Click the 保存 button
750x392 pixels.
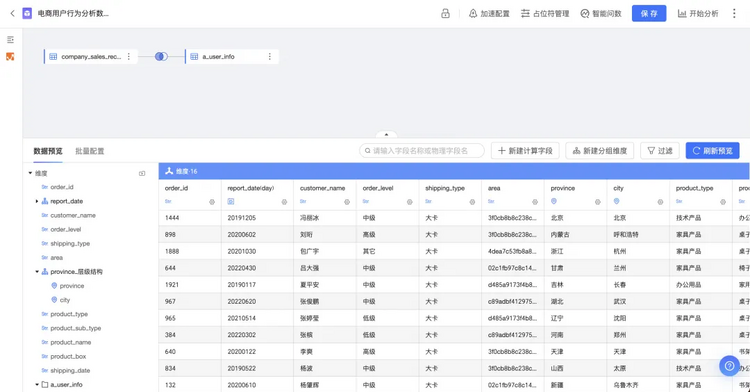click(649, 13)
